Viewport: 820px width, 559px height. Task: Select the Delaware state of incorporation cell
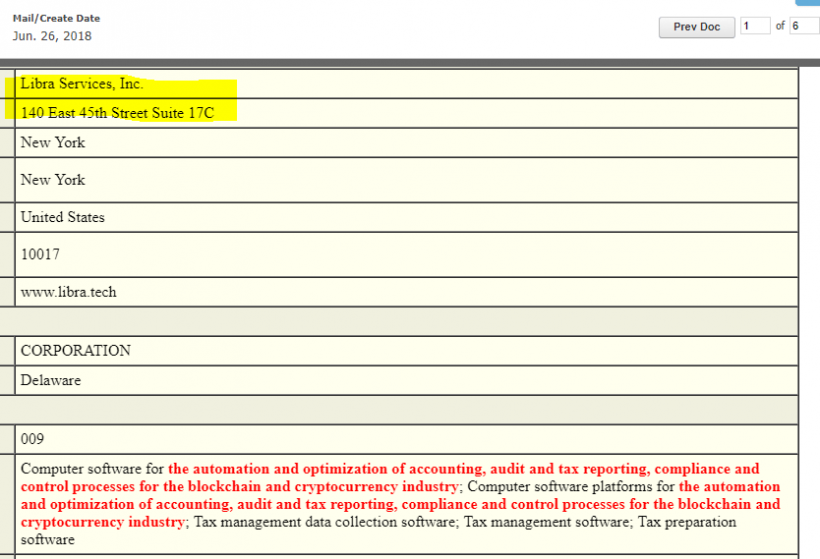pyautogui.click(x=51, y=380)
